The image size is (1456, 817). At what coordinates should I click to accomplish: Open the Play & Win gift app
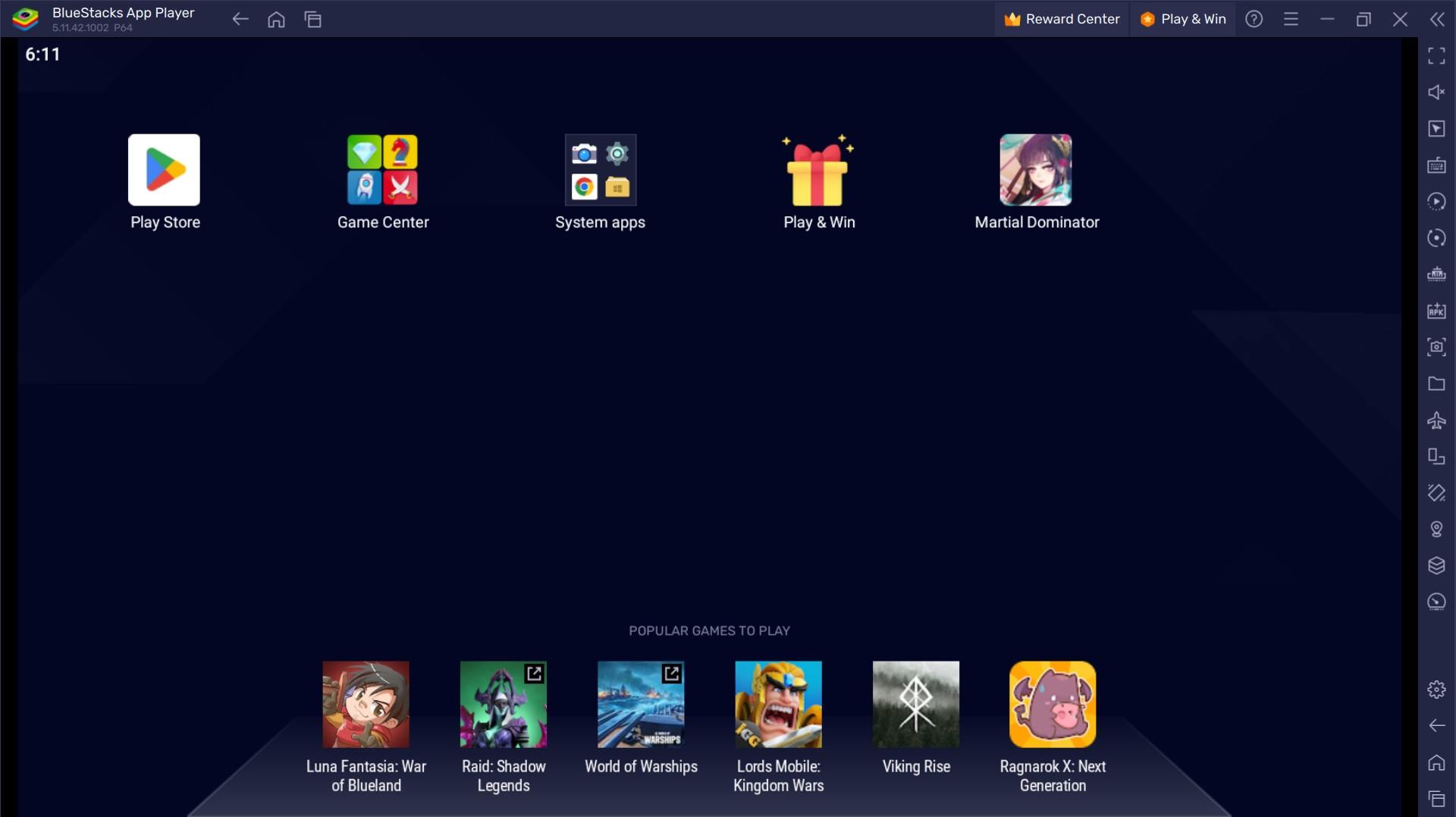818,170
